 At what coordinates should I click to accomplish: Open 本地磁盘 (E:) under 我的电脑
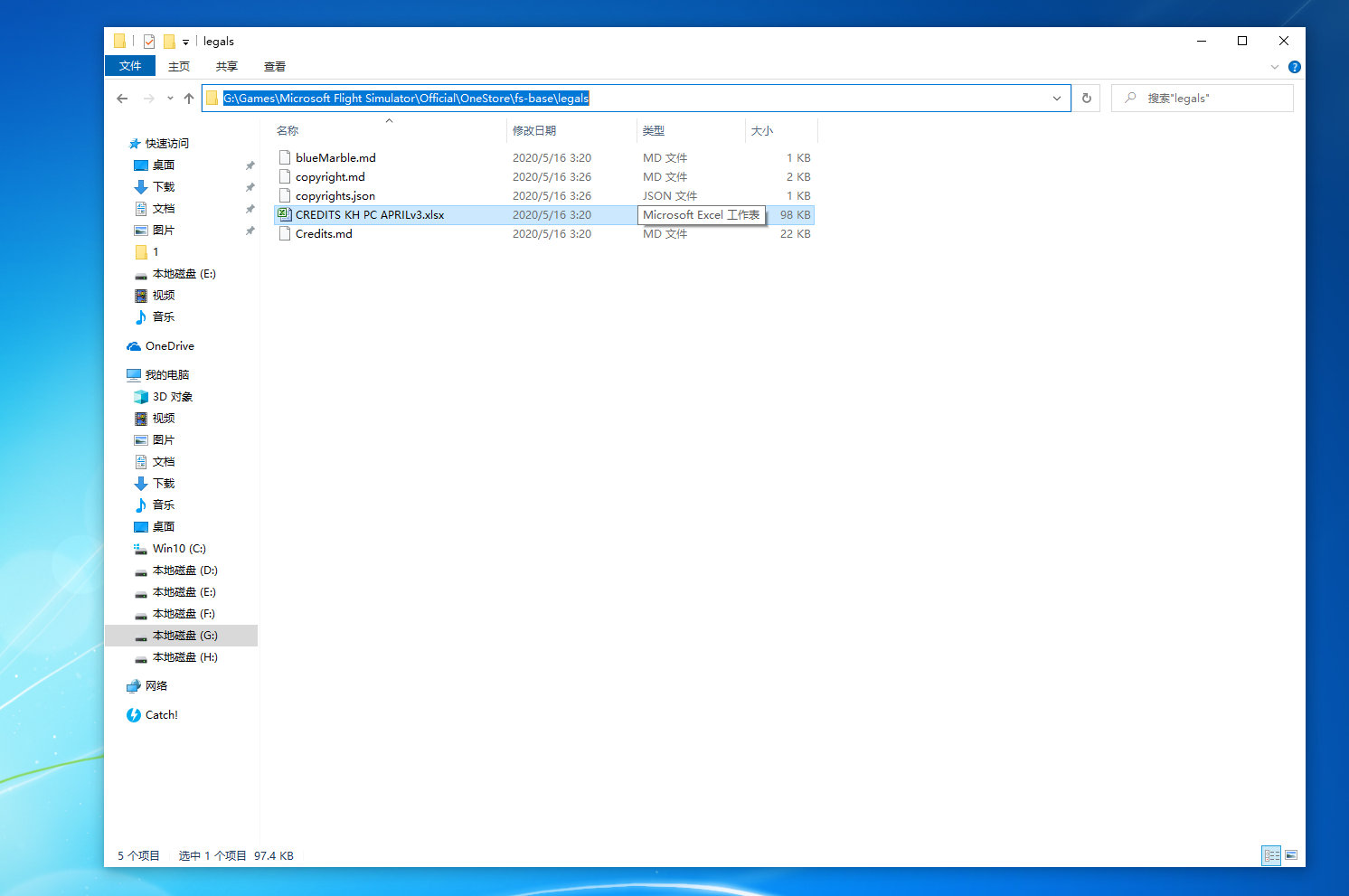(x=184, y=592)
